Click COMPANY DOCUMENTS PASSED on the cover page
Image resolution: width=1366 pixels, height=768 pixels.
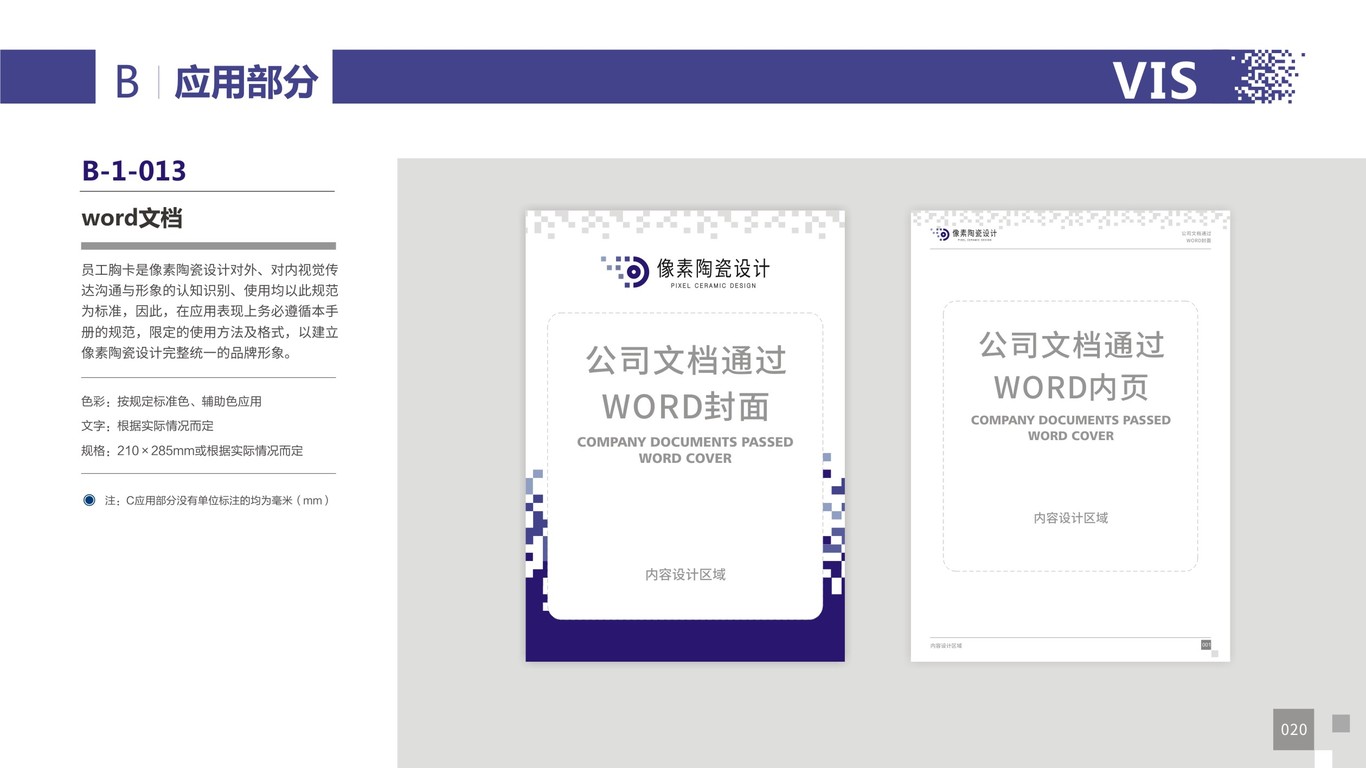[685, 442]
